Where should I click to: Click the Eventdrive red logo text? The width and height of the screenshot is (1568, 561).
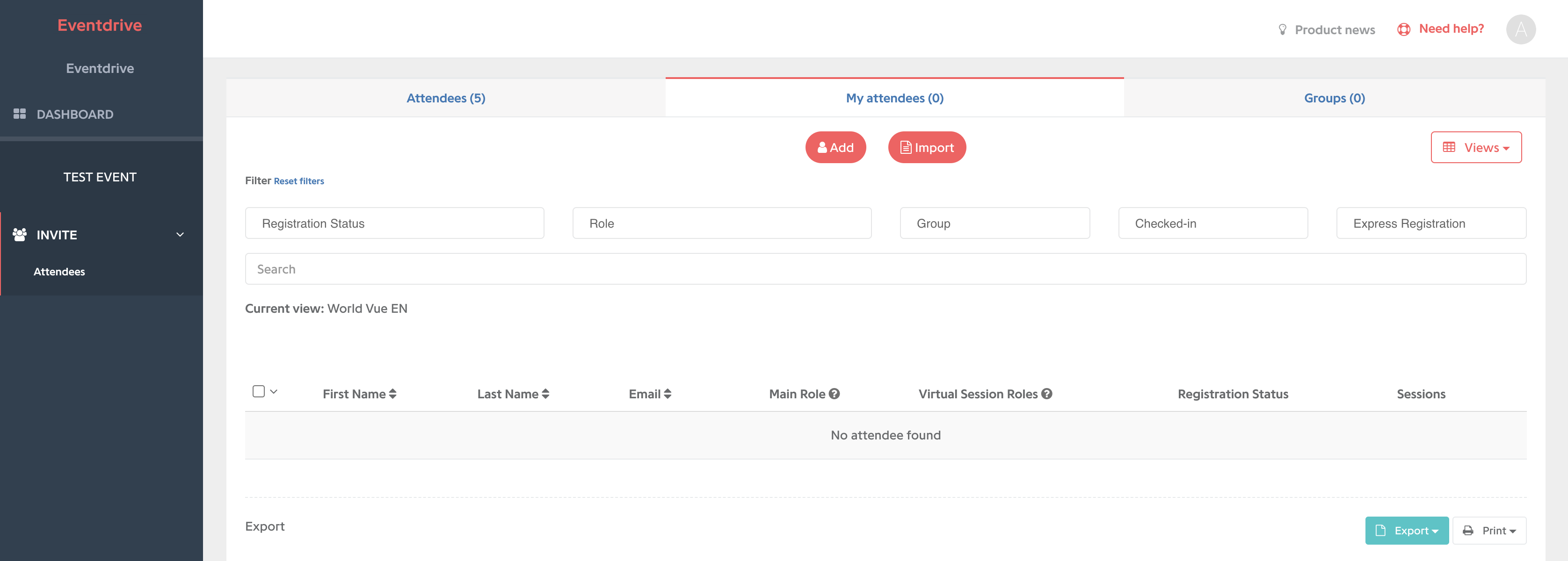pos(100,25)
